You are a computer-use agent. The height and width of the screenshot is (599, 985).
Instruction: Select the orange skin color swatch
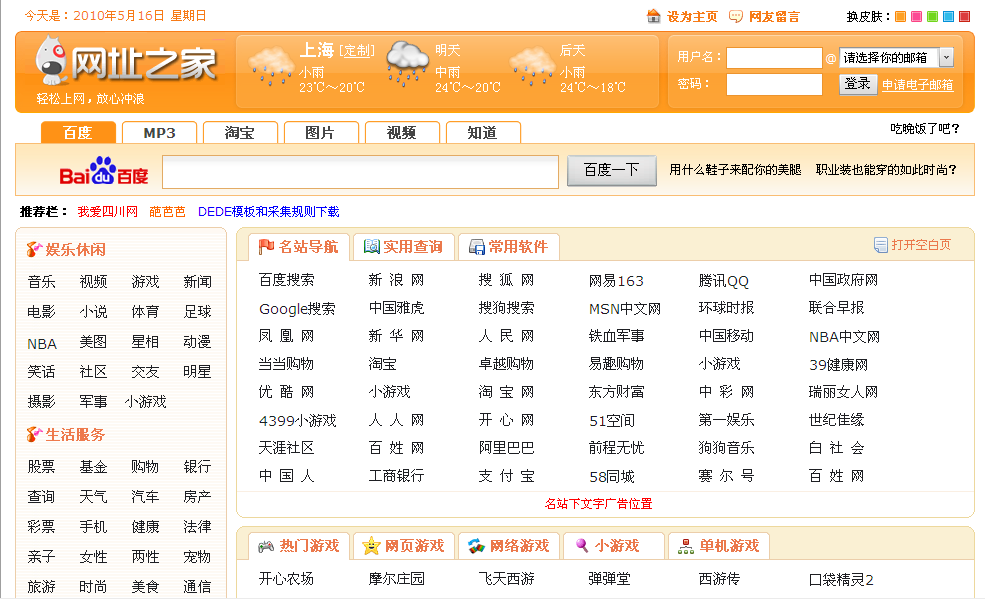coord(900,16)
